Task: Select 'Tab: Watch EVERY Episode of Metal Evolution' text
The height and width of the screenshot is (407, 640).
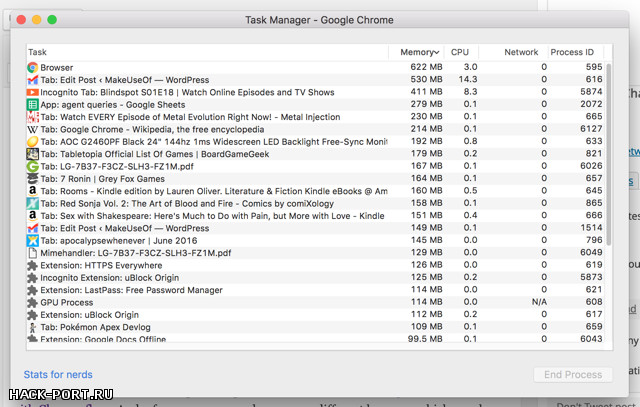Action: tap(190, 117)
